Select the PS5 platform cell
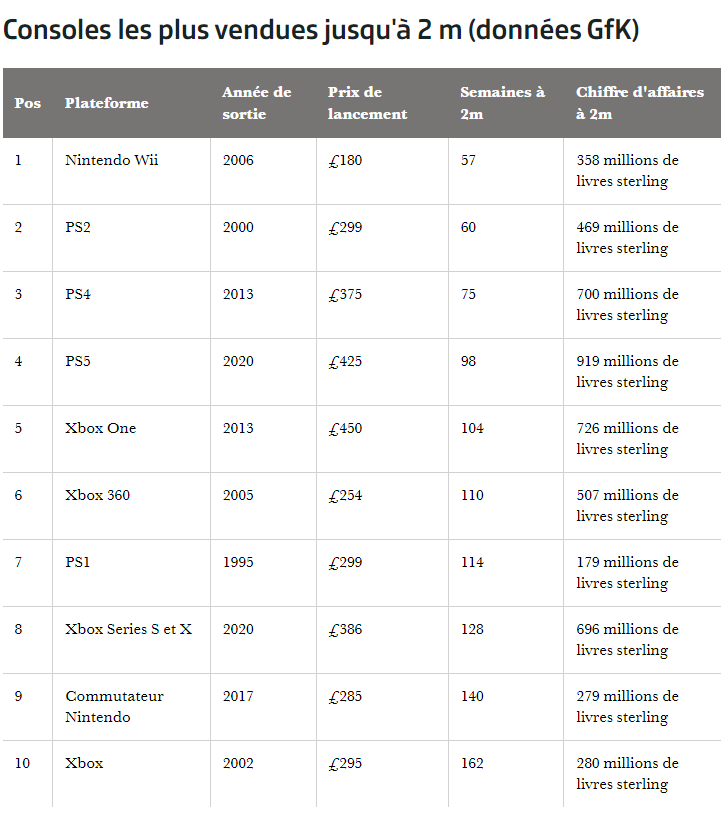Image resolution: width=721 pixels, height=823 pixels. pos(78,361)
